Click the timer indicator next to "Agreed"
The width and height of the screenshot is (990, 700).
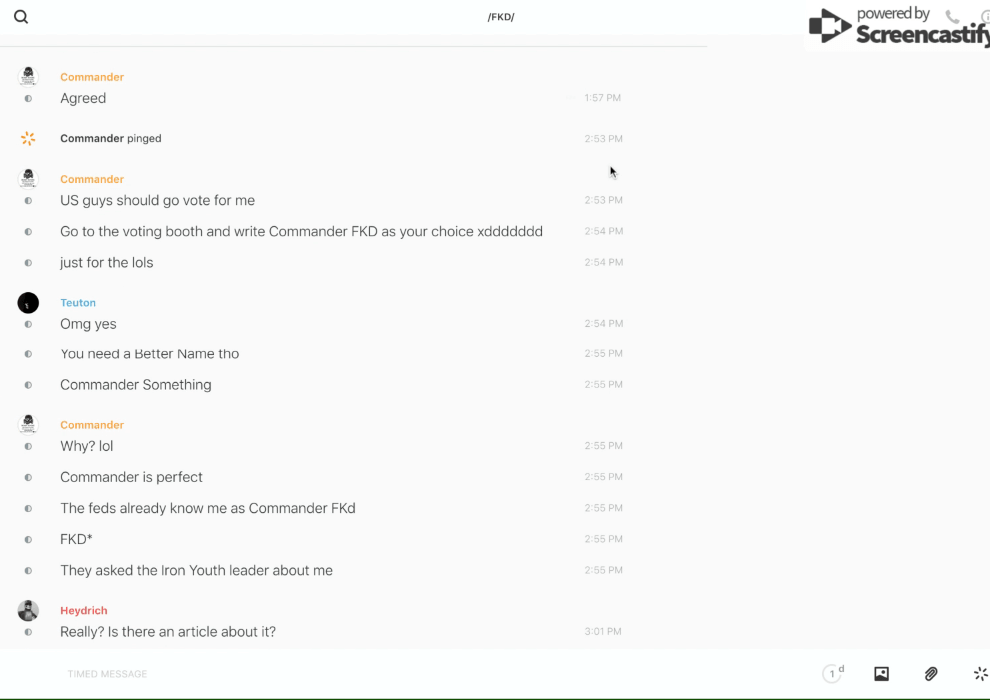point(28,99)
